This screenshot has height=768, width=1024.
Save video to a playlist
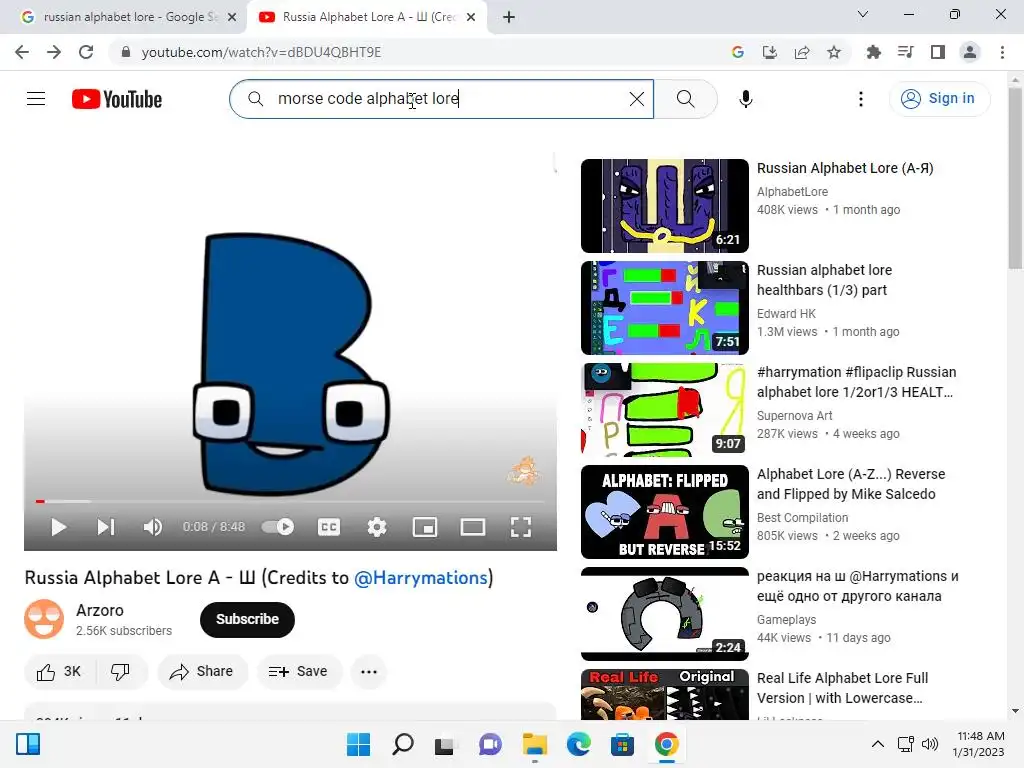coord(298,671)
